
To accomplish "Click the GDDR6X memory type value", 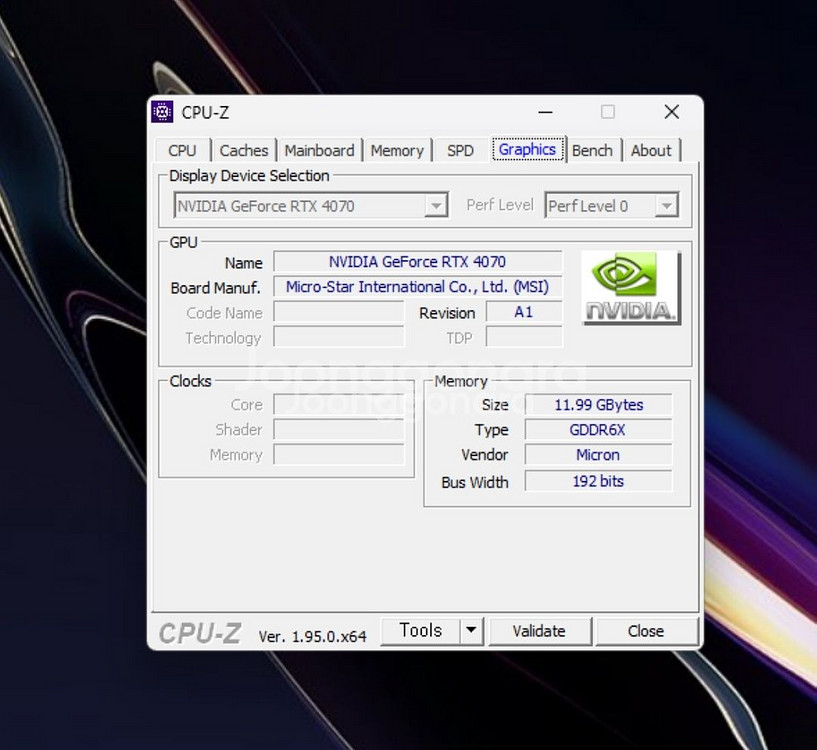I will pyautogui.click(x=598, y=429).
